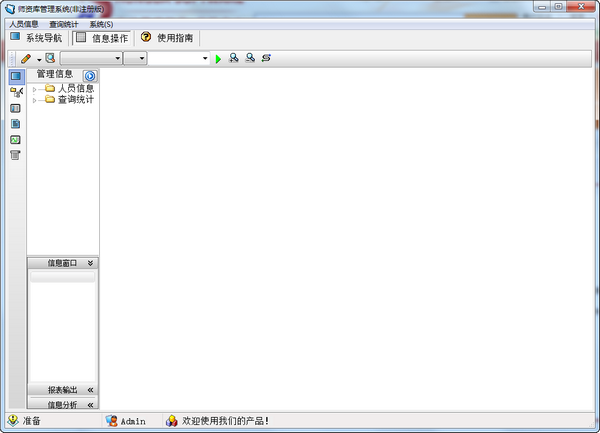Click the 系统导航 tab monitor icon

click(x=15, y=37)
